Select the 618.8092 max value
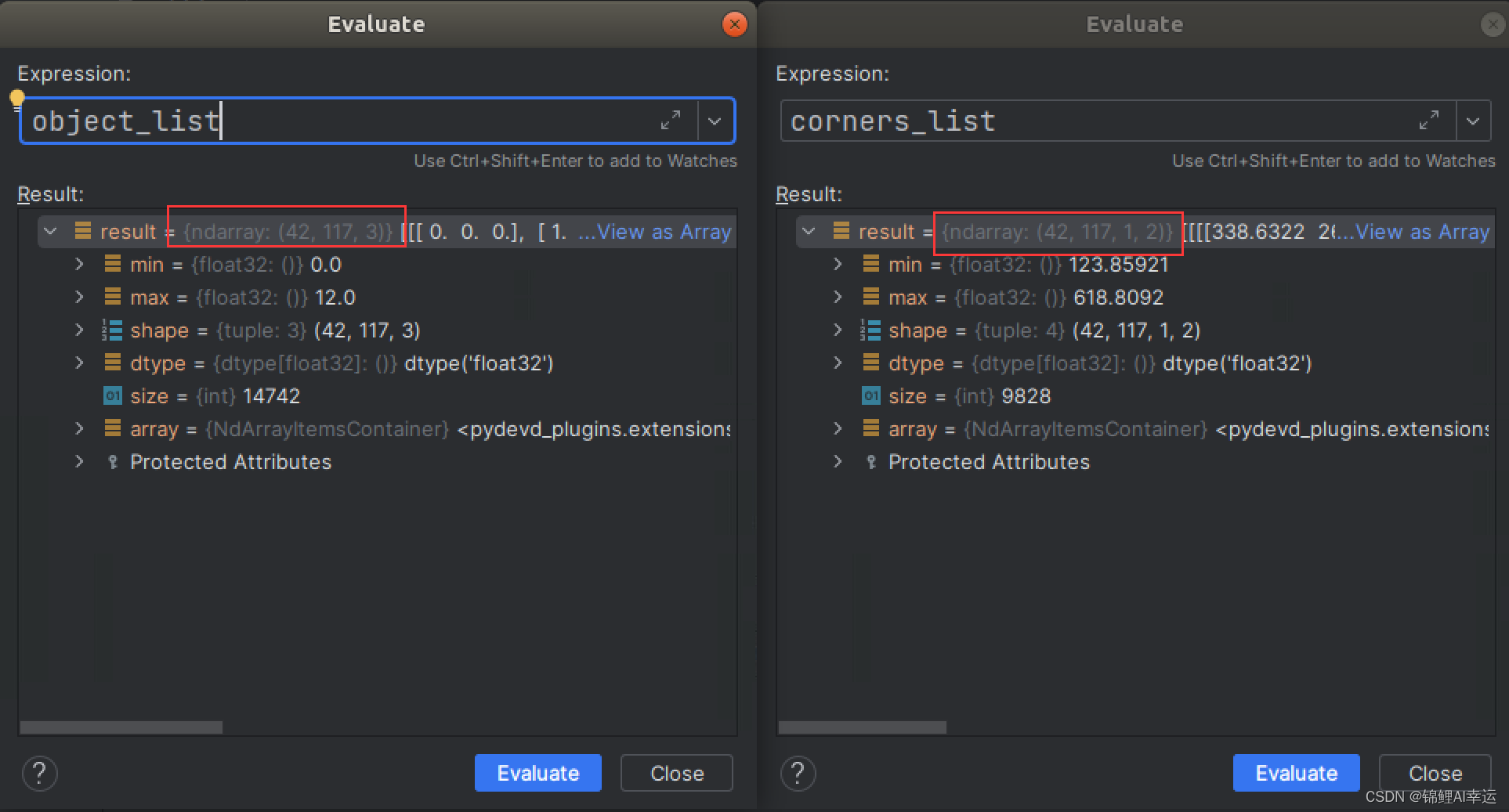 click(x=1118, y=298)
